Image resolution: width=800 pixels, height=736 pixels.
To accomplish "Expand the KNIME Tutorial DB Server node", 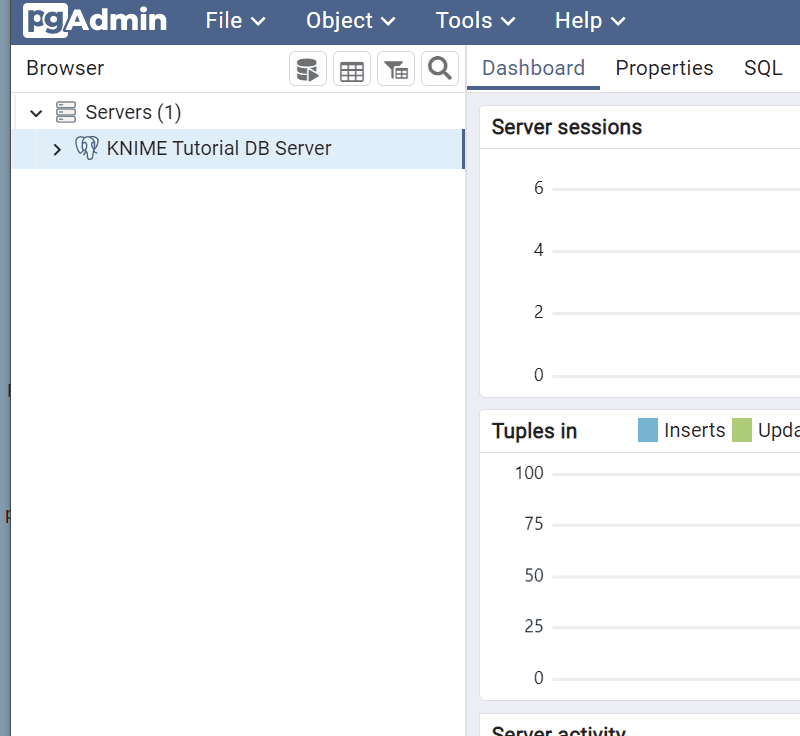I will 57,149.
